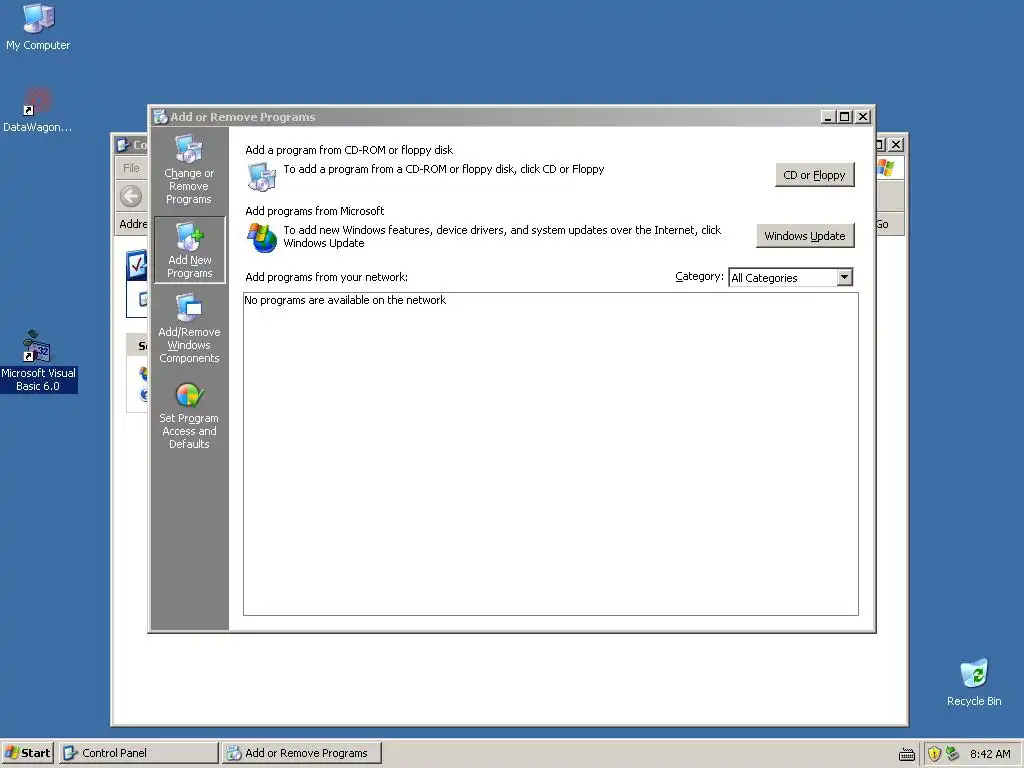1024x768 pixels.
Task: Click the Go button in Control Panel window
Action: coord(883,224)
